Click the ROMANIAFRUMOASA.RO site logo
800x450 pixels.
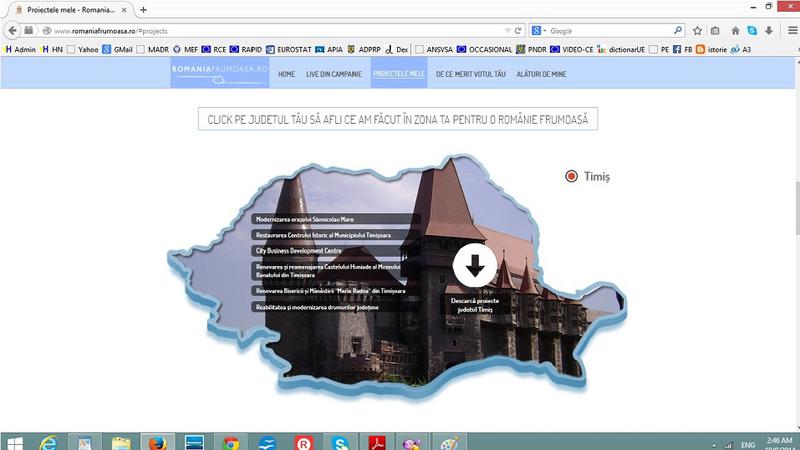220,73
